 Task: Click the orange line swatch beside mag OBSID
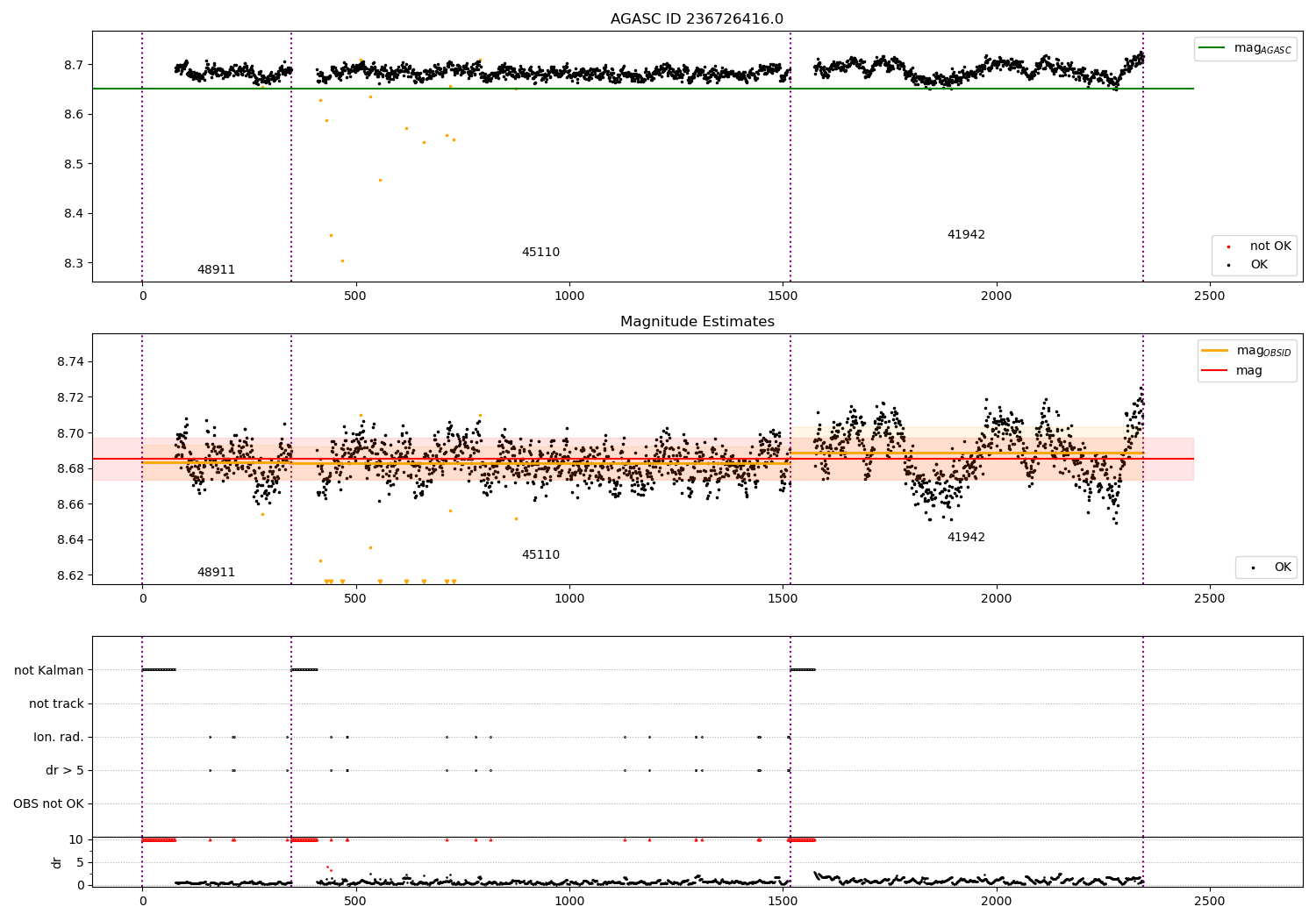point(1216,351)
